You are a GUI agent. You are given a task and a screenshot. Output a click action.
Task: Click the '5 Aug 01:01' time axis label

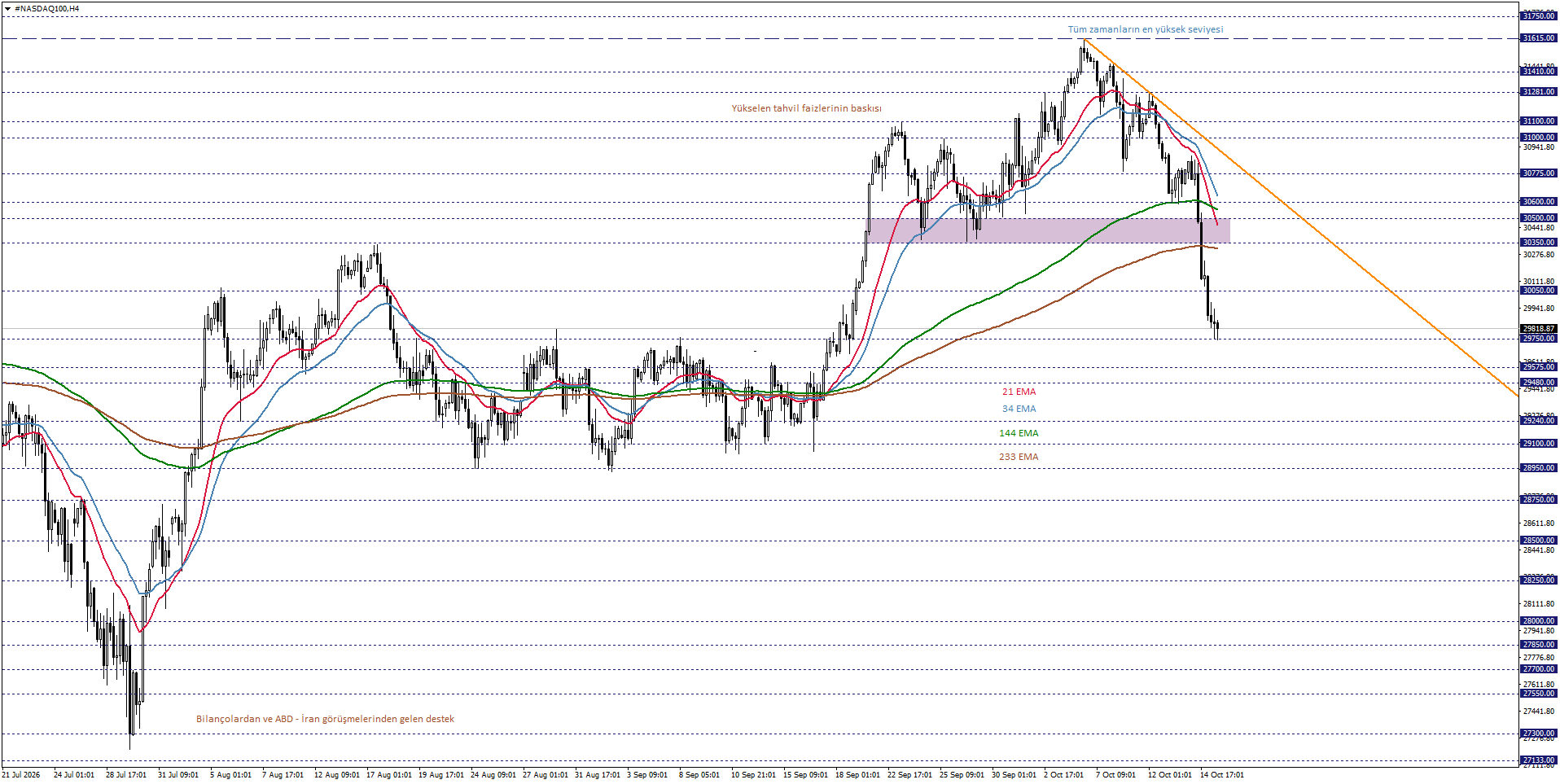tap(230, 775)
